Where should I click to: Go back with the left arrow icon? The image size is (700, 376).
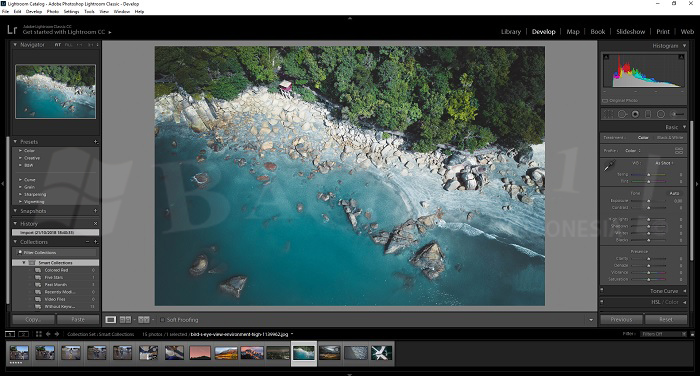(x=48, y=334)
